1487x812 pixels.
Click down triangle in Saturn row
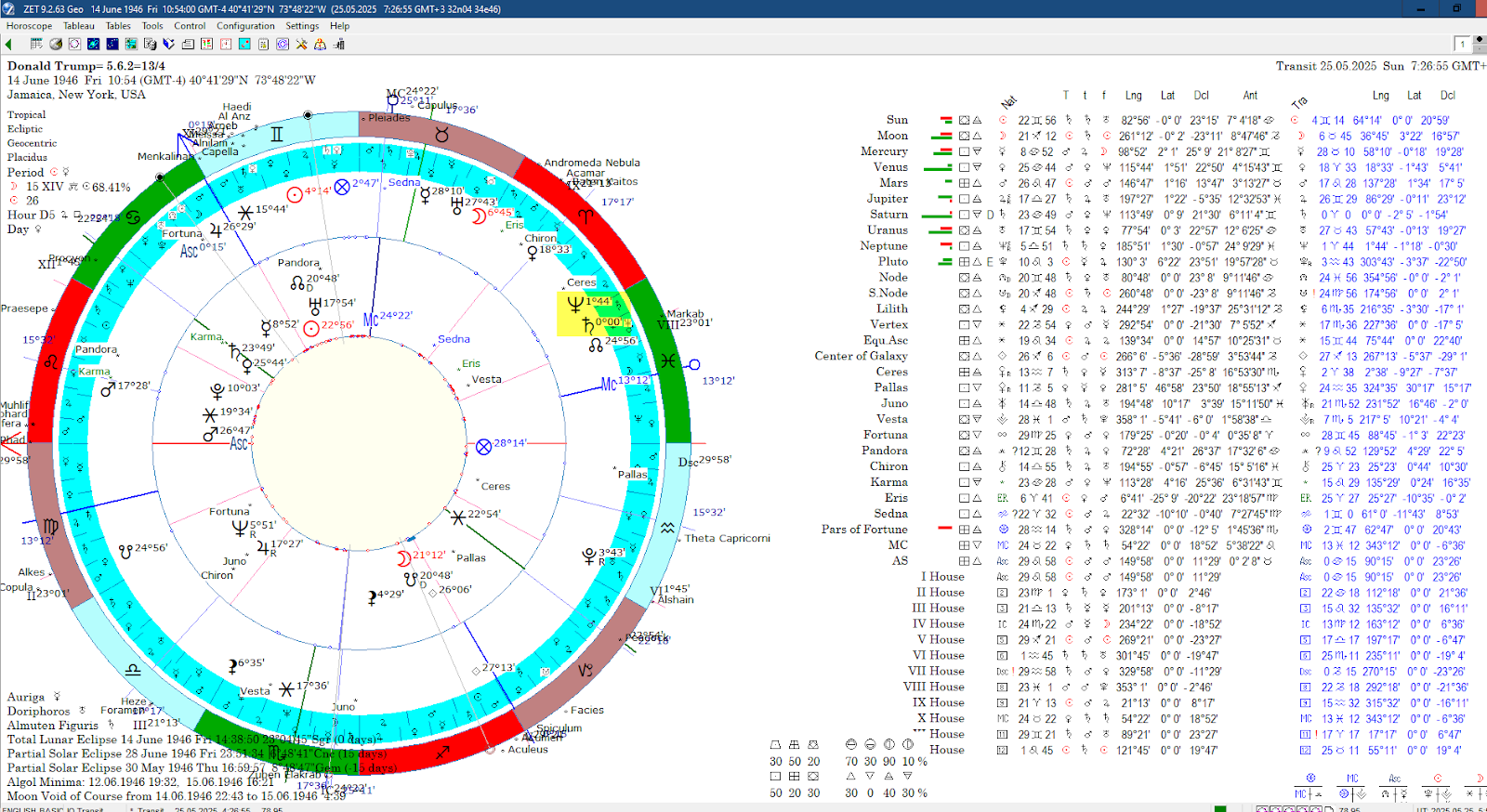(977, 215)
